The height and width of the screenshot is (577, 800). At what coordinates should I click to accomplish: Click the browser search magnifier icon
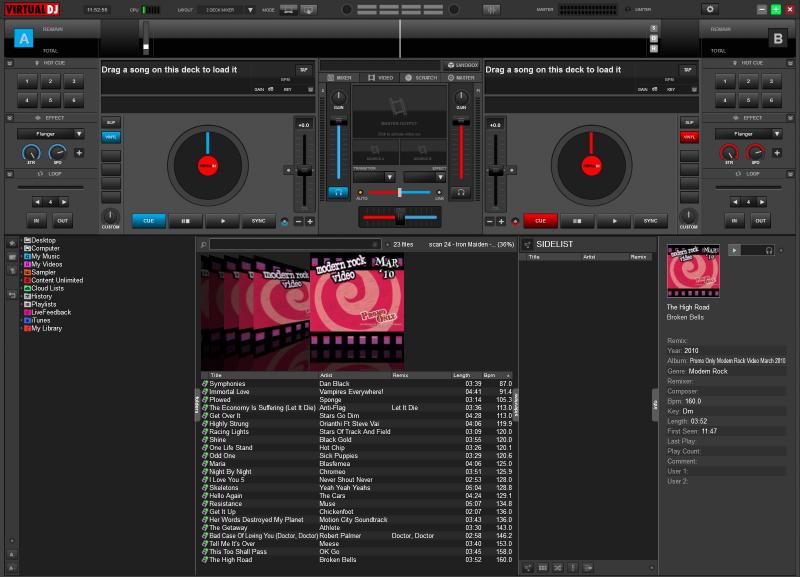(204, 244)
